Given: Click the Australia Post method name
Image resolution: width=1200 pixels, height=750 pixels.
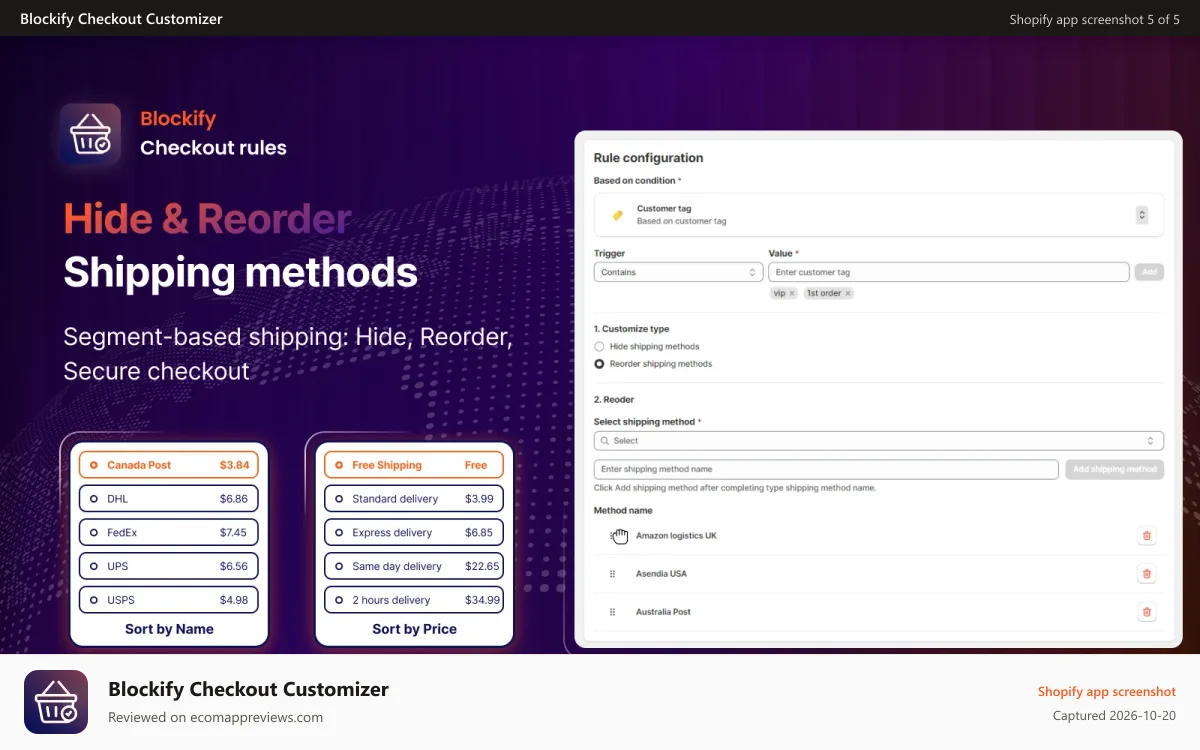Looking at the screenshot, I should point(663,612).
